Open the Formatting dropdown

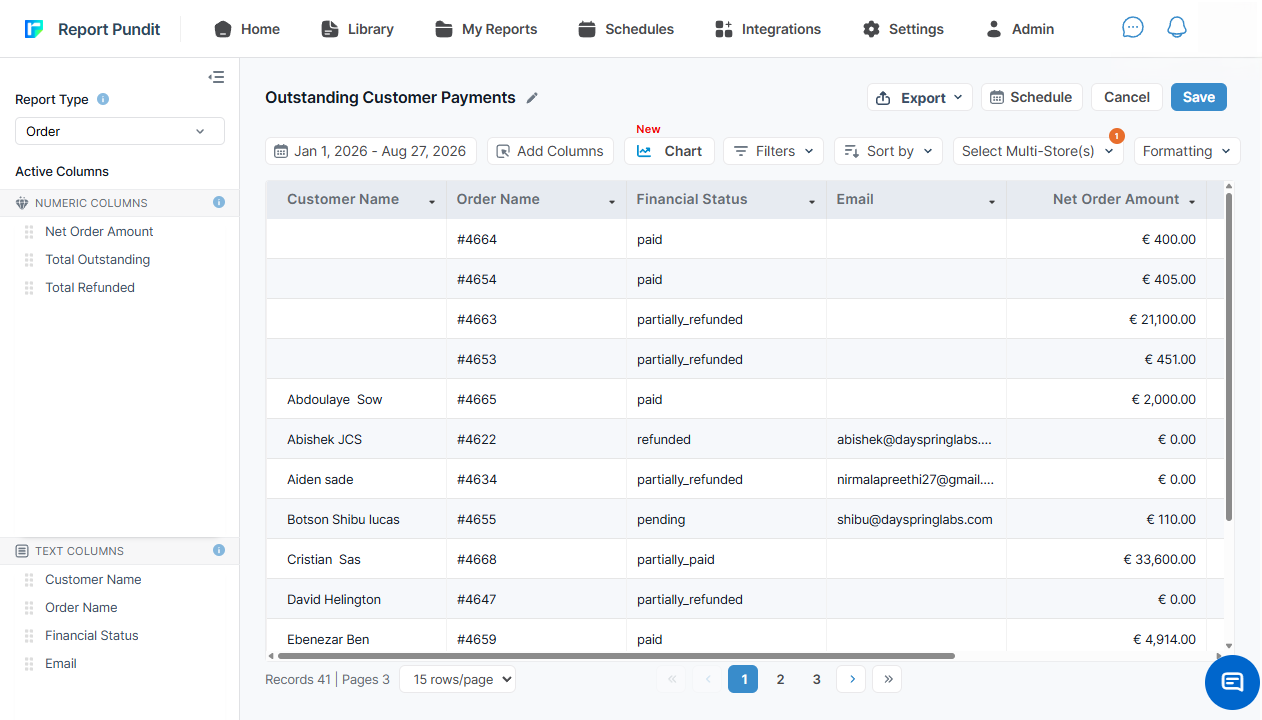pos(1187,151)
